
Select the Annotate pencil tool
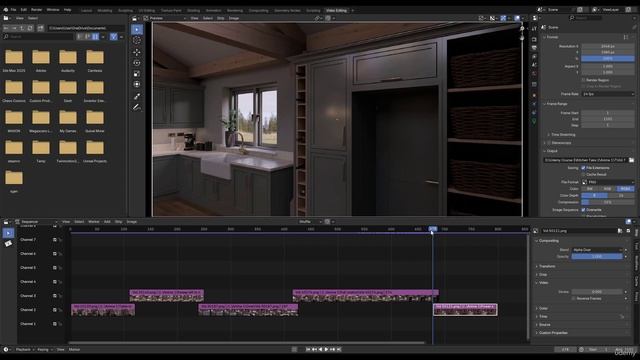(137, 107)
